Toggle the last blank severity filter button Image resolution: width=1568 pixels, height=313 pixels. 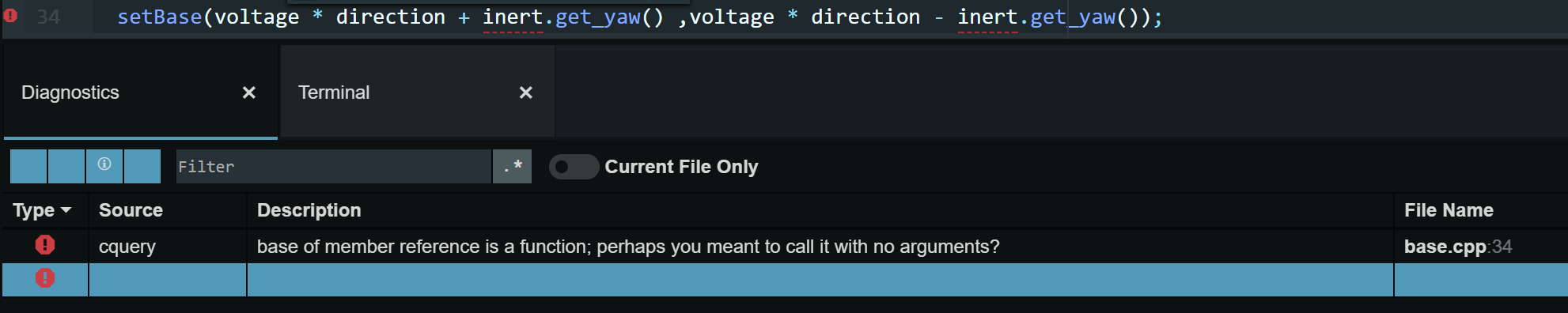[x=142, y=166]
